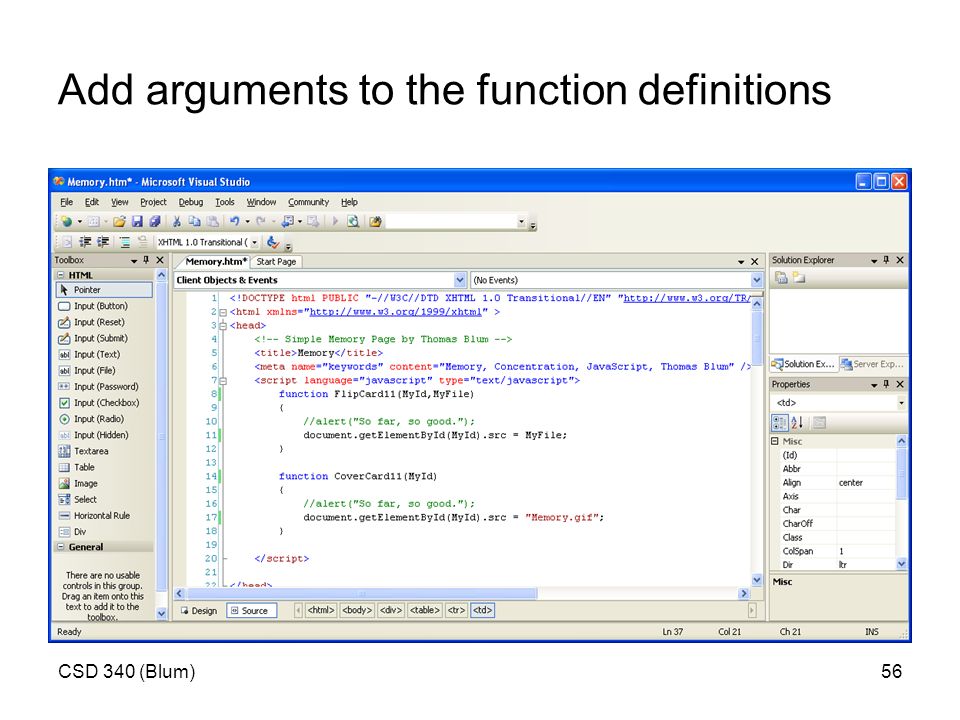
Task: Click the Increase Indent icon
Action: (x=103, y=242)
